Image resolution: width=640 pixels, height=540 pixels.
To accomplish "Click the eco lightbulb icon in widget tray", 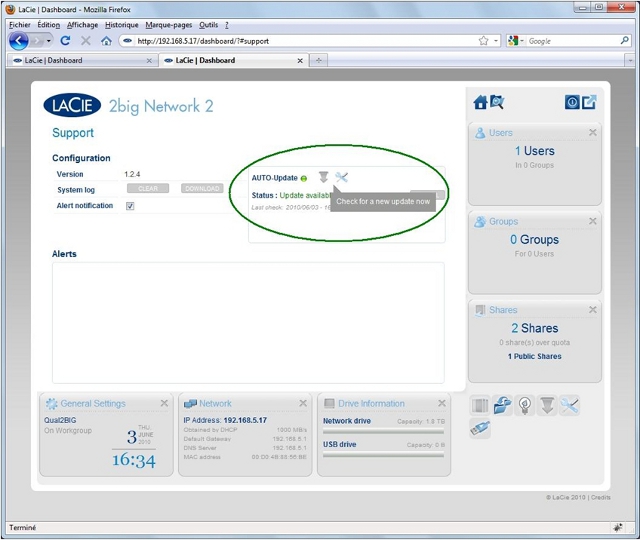I will [525, 405].
